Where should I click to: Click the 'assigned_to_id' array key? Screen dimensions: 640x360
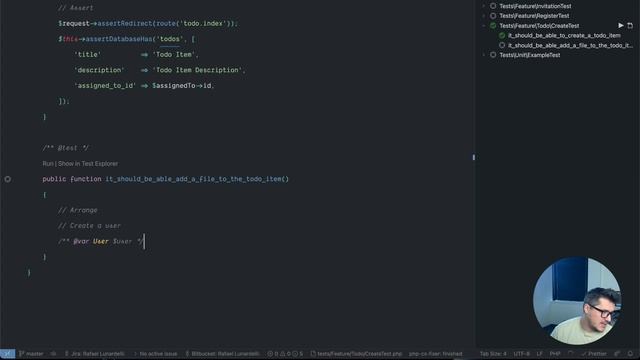105,86
